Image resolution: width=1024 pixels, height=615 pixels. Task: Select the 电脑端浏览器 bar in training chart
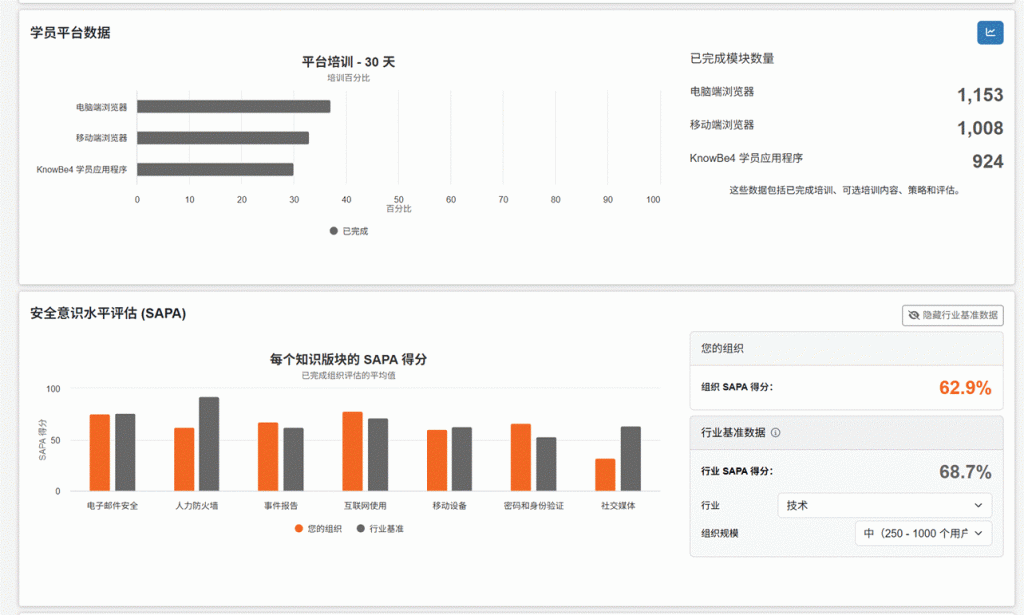pyautogui.click(x=233, y=107)
